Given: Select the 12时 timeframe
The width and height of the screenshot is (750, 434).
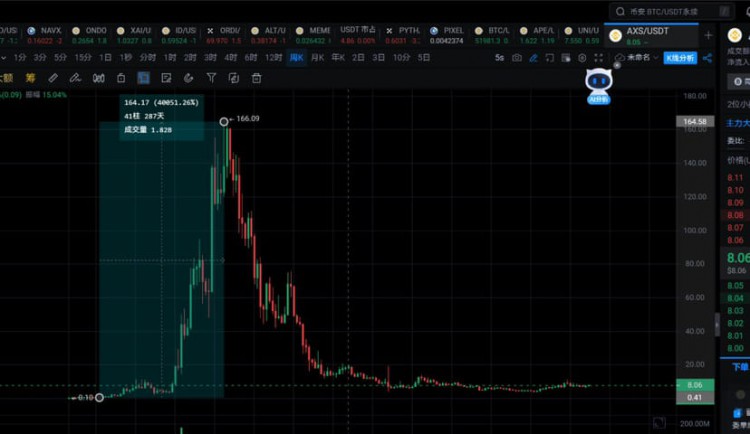Looking at the screenshot, I should pyautogui.click(x=274, y=57).
